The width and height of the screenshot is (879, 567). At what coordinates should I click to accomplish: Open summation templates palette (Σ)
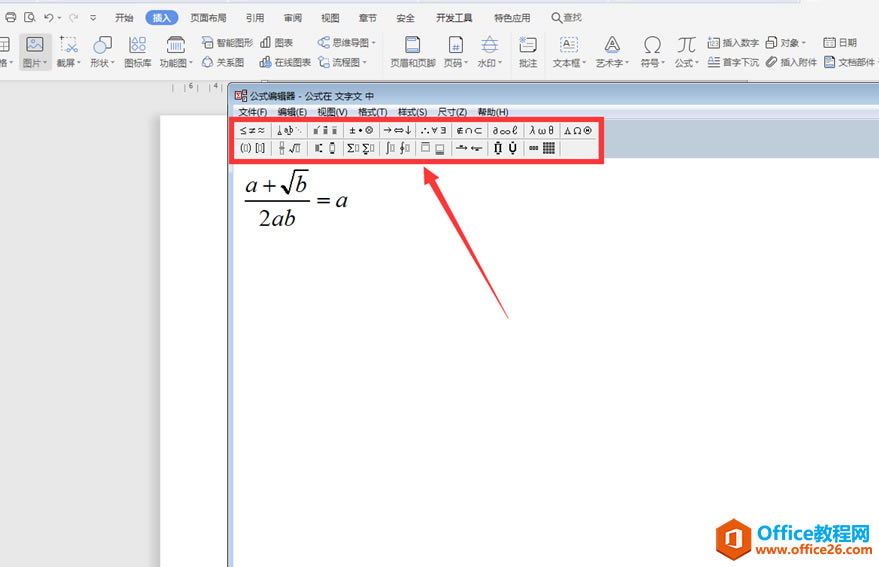(x=361, y=148)
